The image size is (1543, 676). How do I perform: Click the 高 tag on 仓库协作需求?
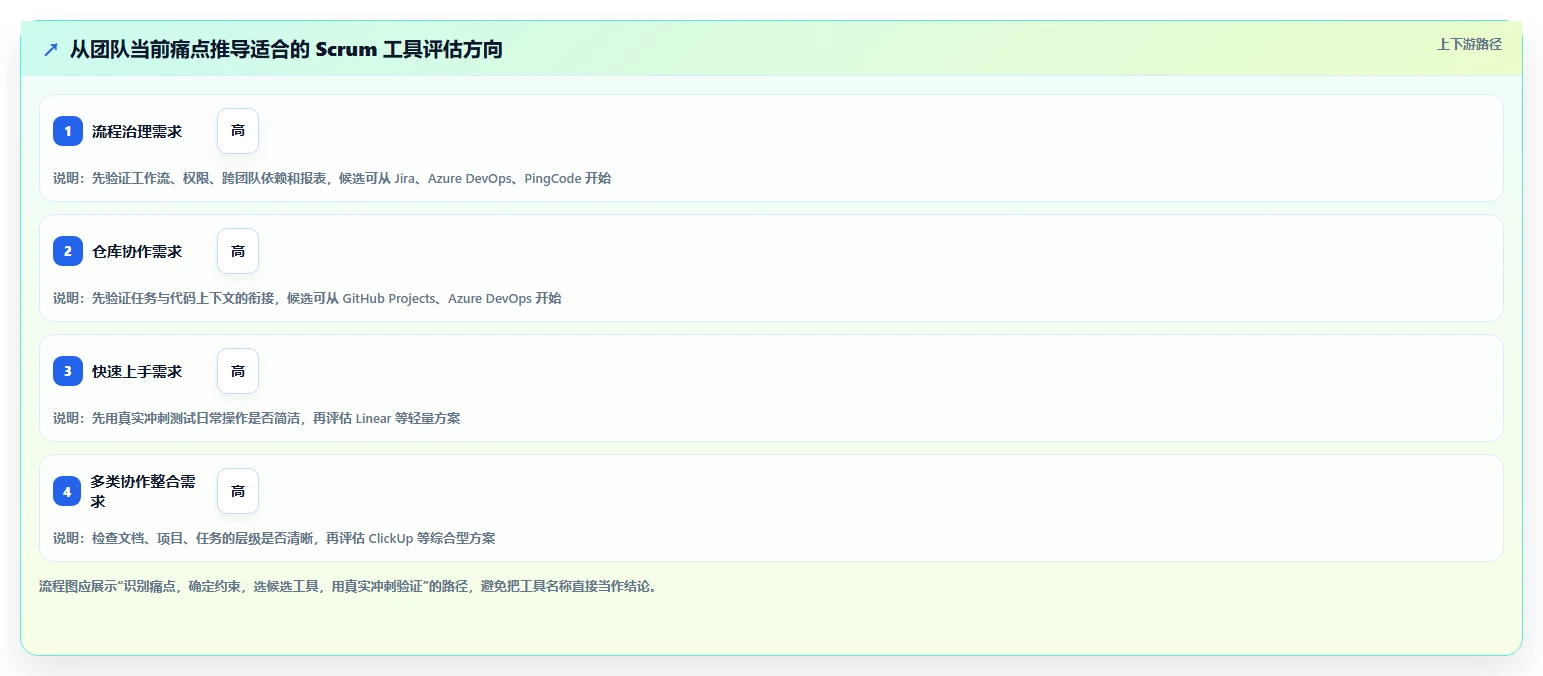tap(238, 251)
